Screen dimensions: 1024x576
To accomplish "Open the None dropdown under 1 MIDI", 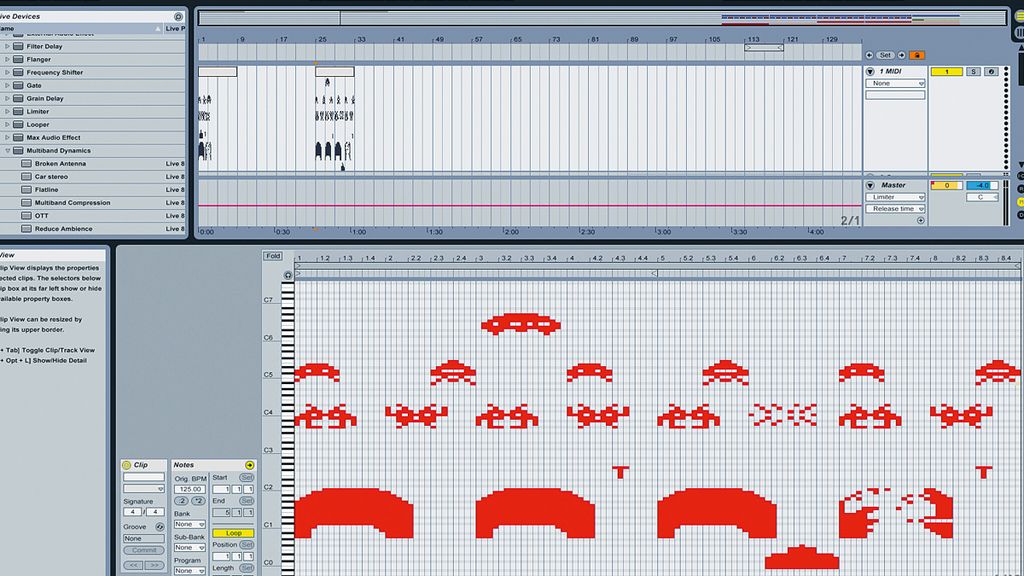I will [x=895, y=84].
